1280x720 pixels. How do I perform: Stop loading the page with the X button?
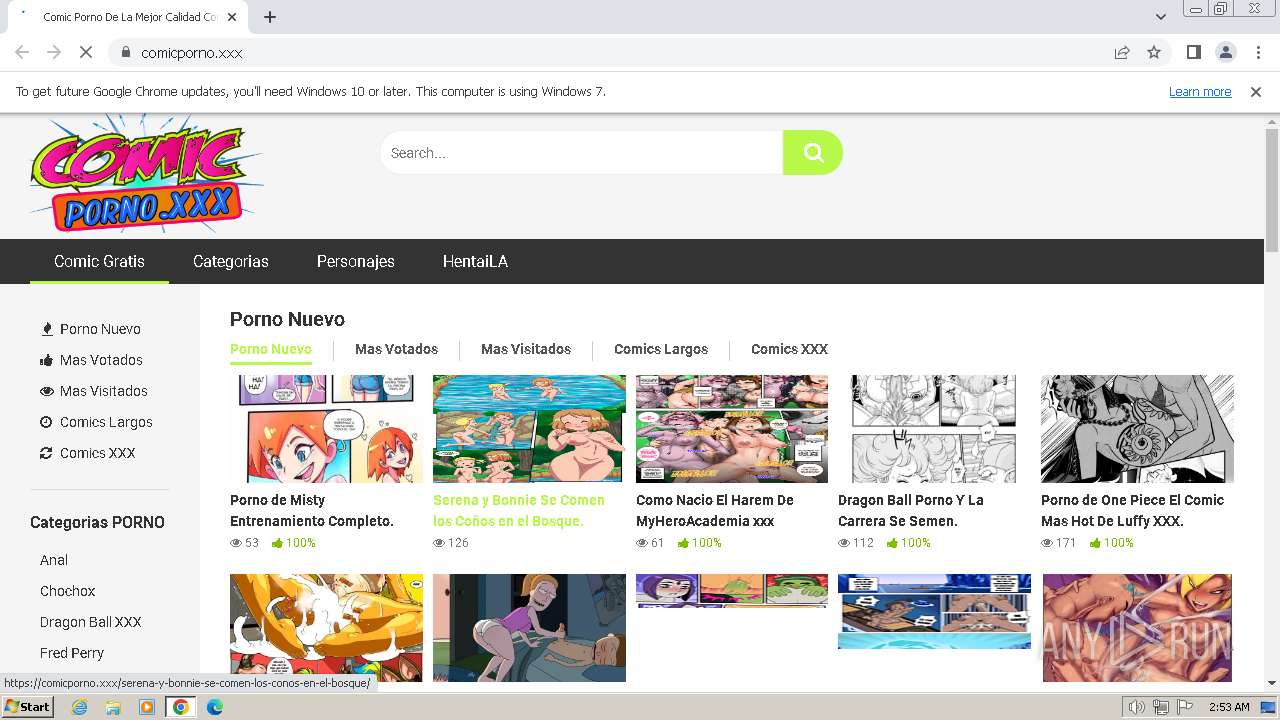(x=86, y=52)
